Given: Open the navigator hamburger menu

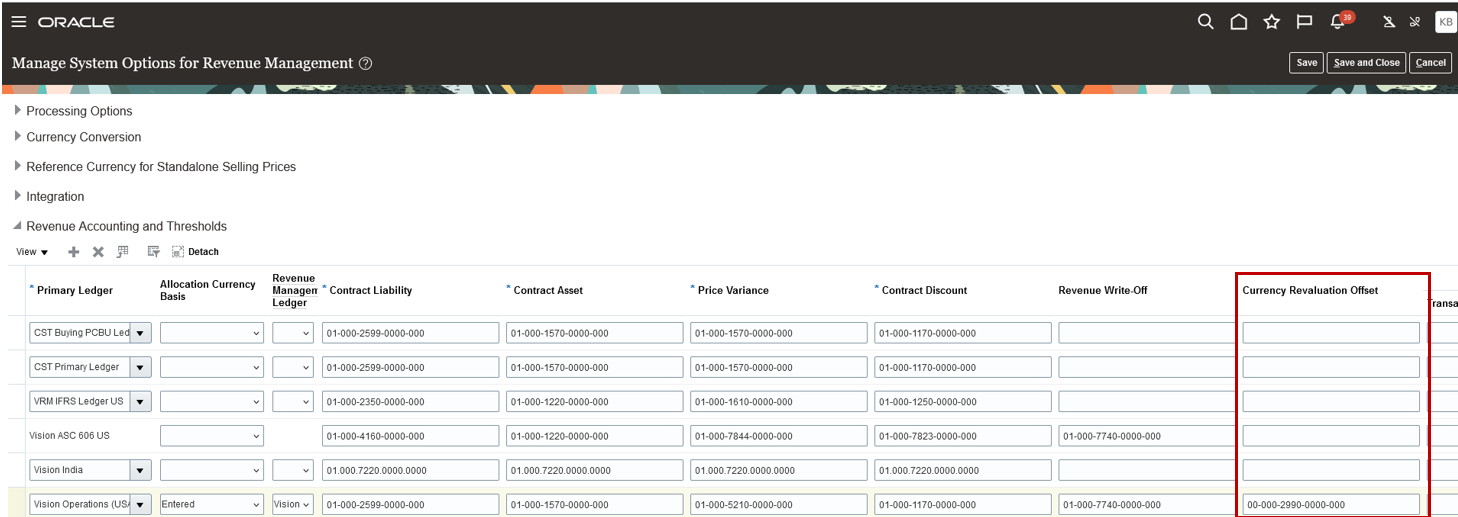Looking at the screenshot, I should pos(18,22).
